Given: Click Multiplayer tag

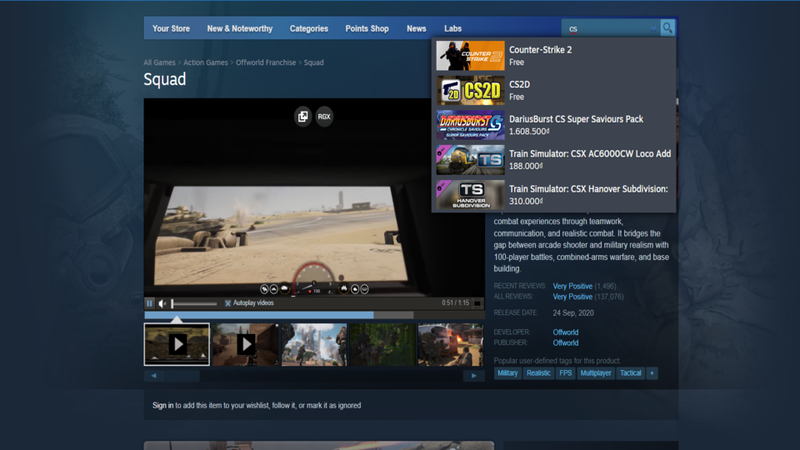Looking at the screenshot, I should (x=595, y=373).
